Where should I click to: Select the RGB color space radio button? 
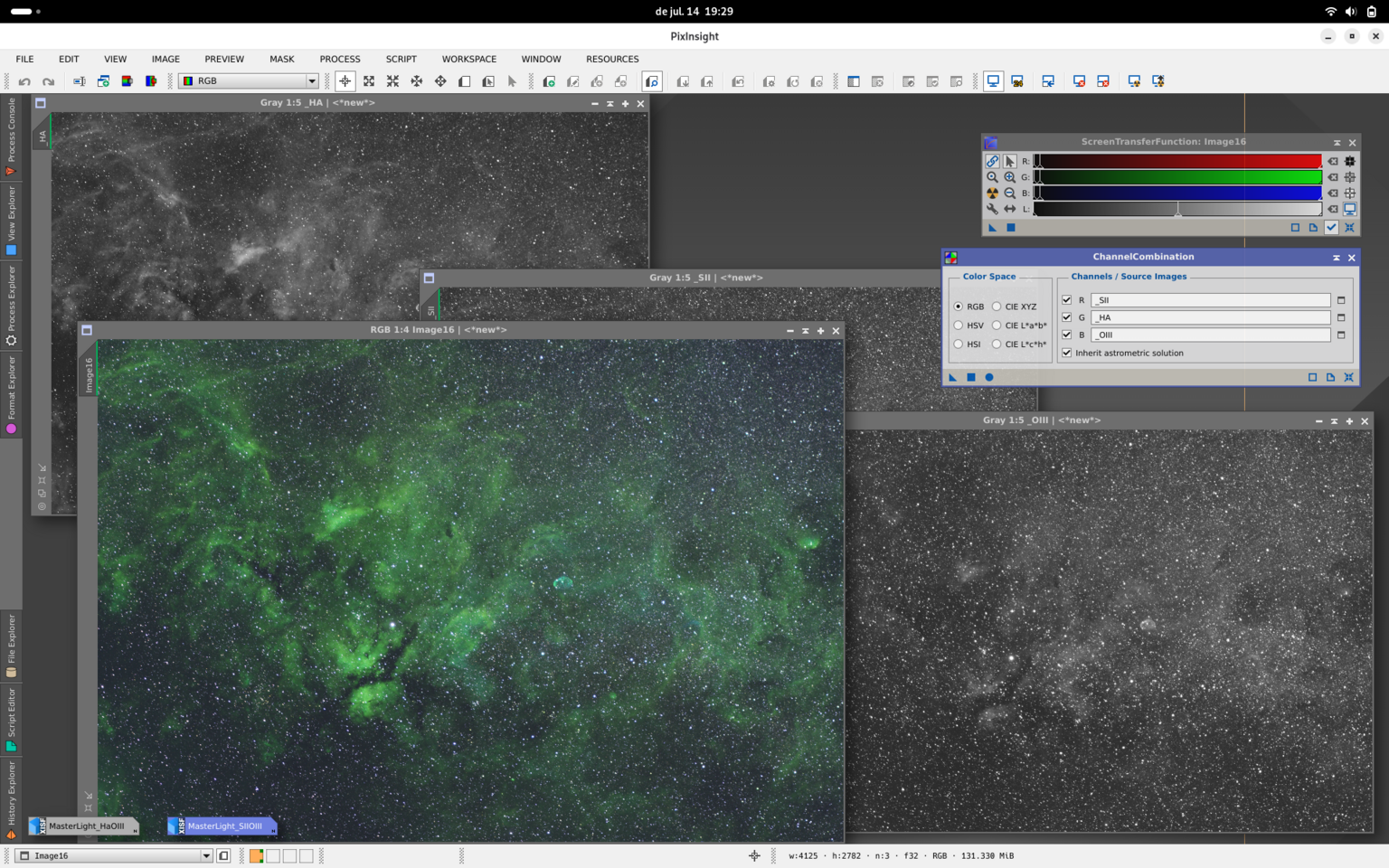coord(959,307)
